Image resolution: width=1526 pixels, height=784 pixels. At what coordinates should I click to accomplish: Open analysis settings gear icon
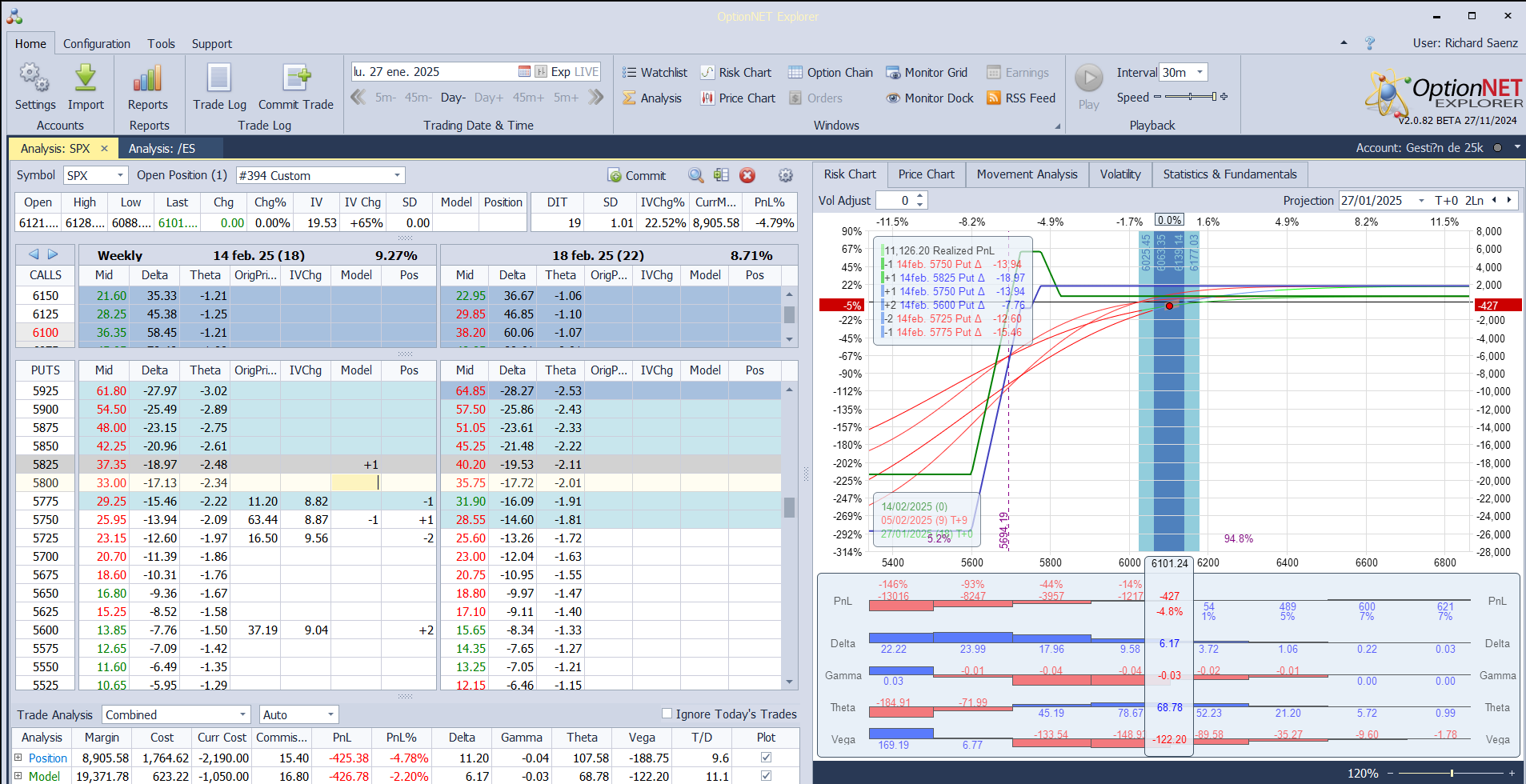click(786, 175)
